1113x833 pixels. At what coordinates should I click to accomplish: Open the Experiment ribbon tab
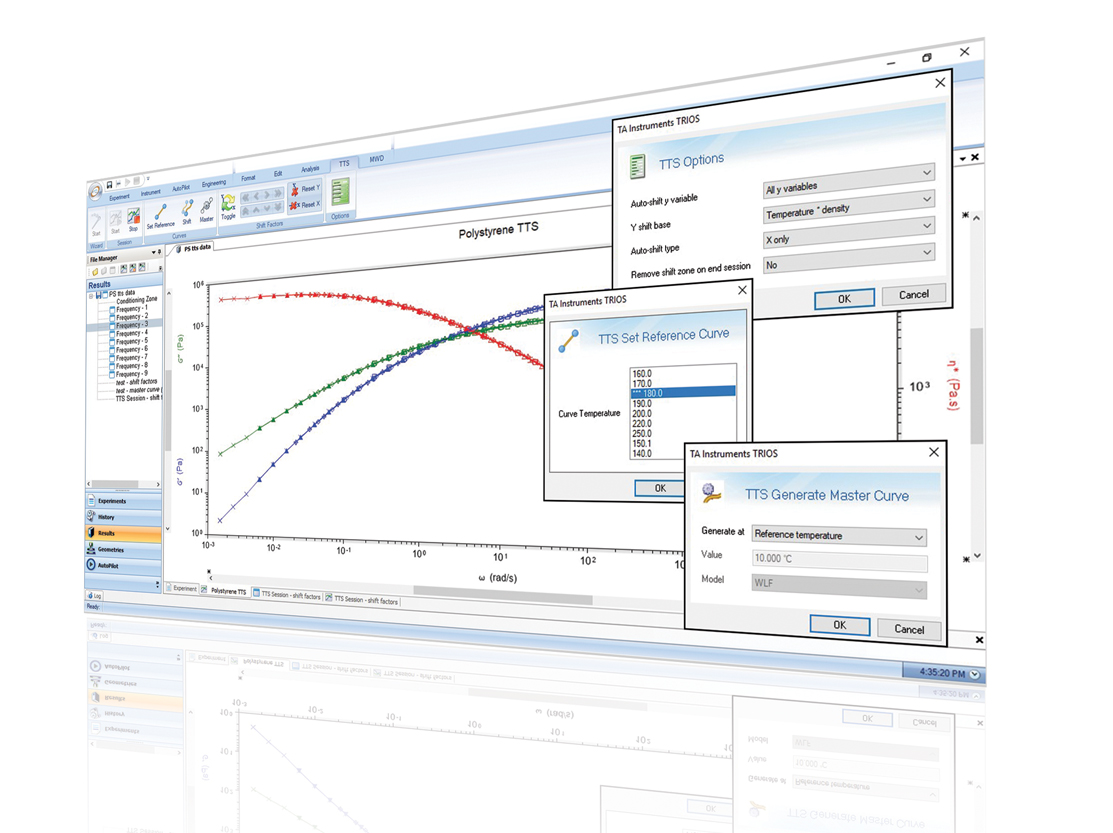tap(119, 197)
